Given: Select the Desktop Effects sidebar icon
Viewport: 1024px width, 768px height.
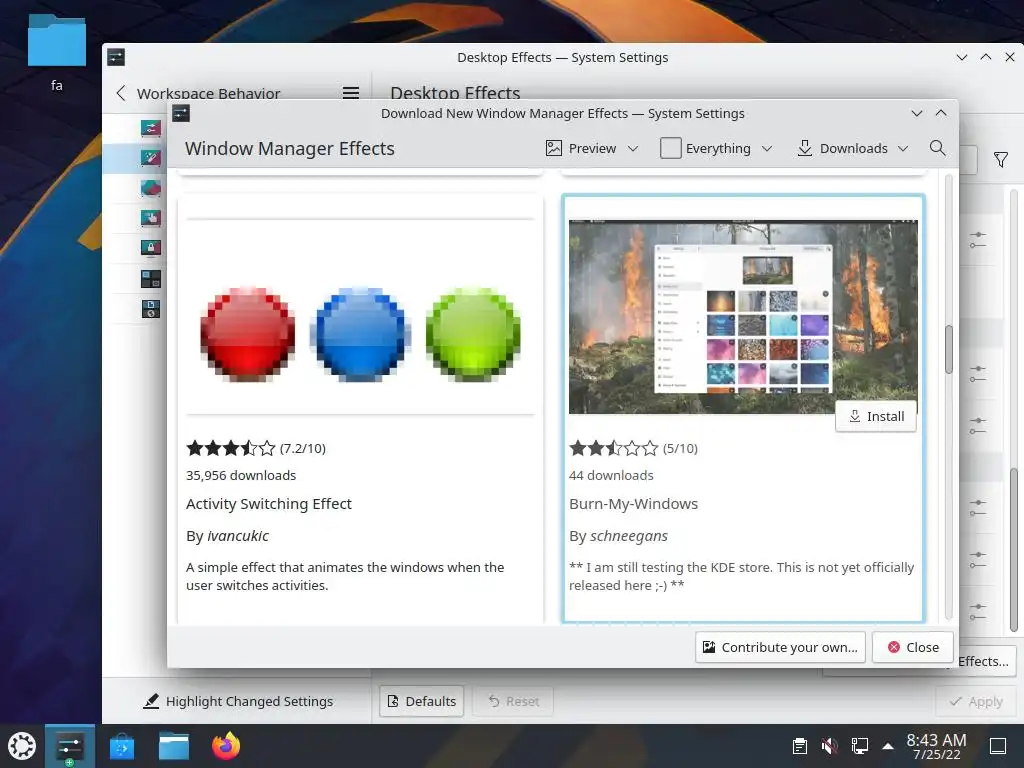Looking at the screenshot, I should [151, 157].
